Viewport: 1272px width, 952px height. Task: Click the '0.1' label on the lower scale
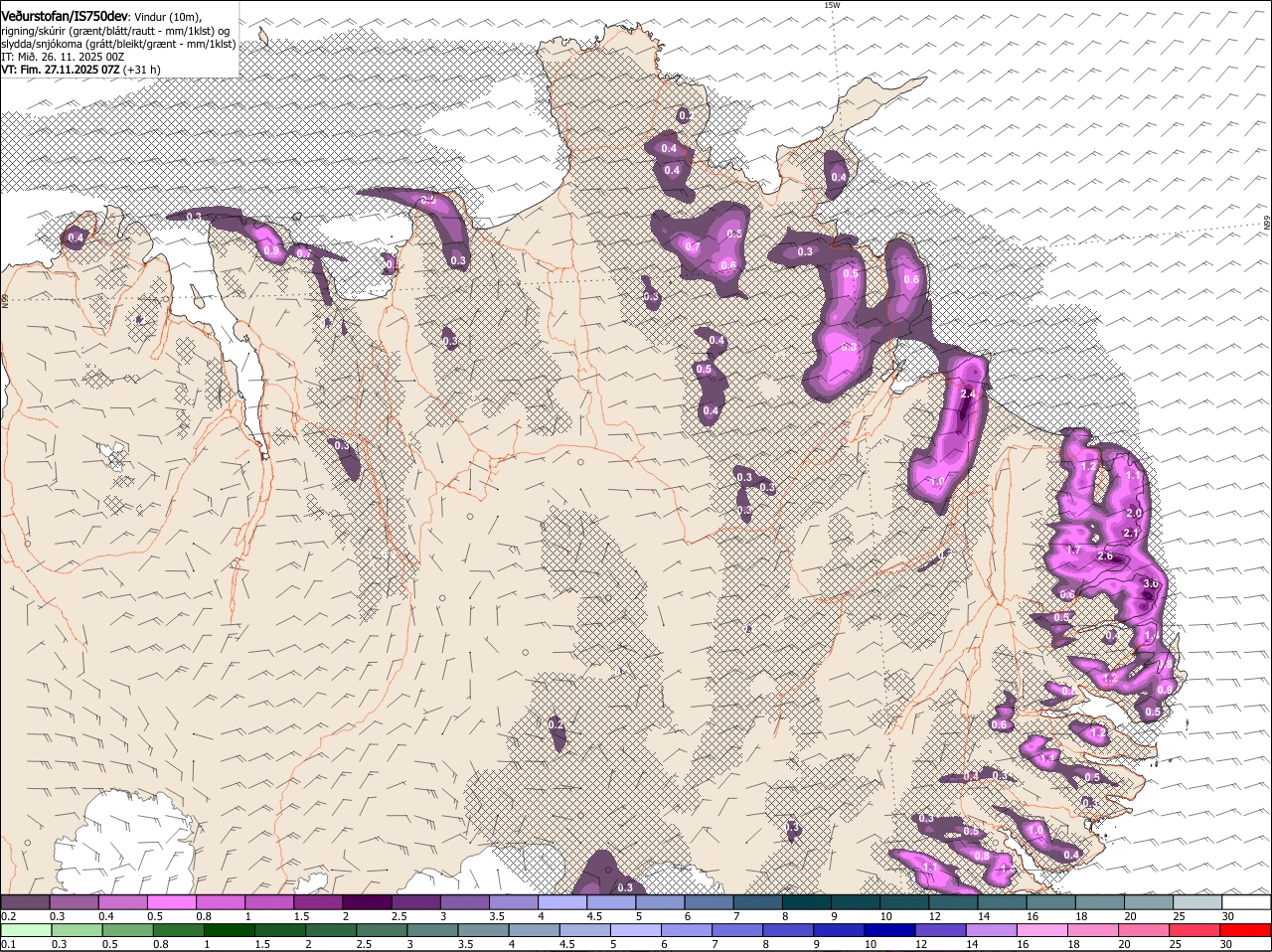pos(8,944)
